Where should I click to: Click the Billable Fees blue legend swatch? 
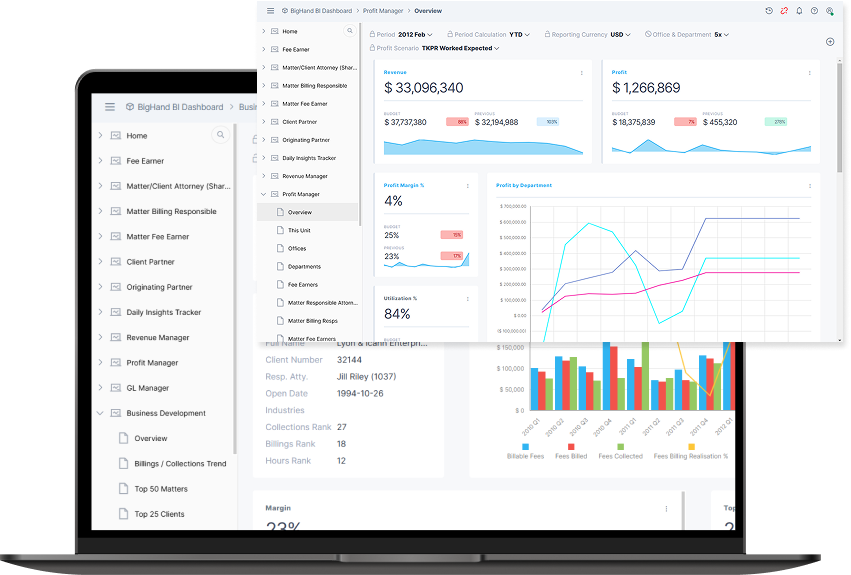(x=524, y=446)
